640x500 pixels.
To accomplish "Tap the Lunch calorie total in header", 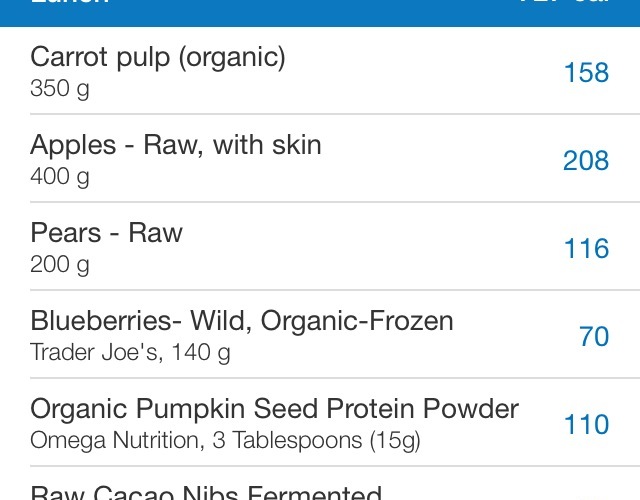I will coord(564,2).
